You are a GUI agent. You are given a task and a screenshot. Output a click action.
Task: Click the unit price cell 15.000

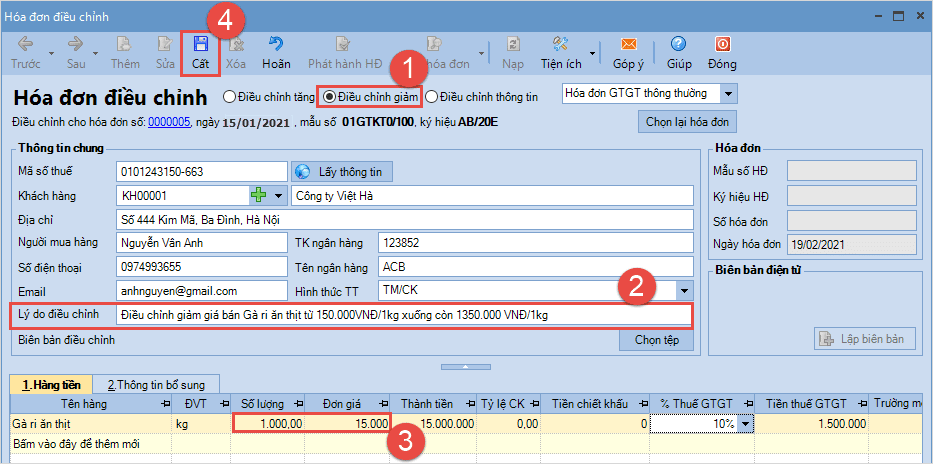click(x=347, y=424)
